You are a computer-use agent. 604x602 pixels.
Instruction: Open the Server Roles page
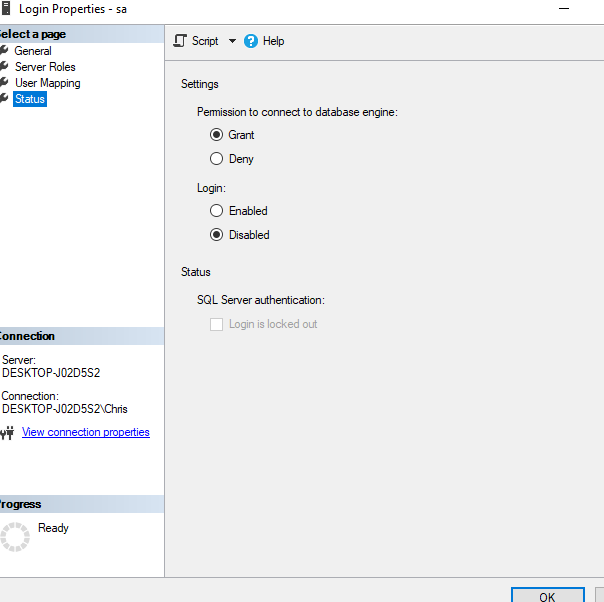pyautogui.click(x=45, y=67)
